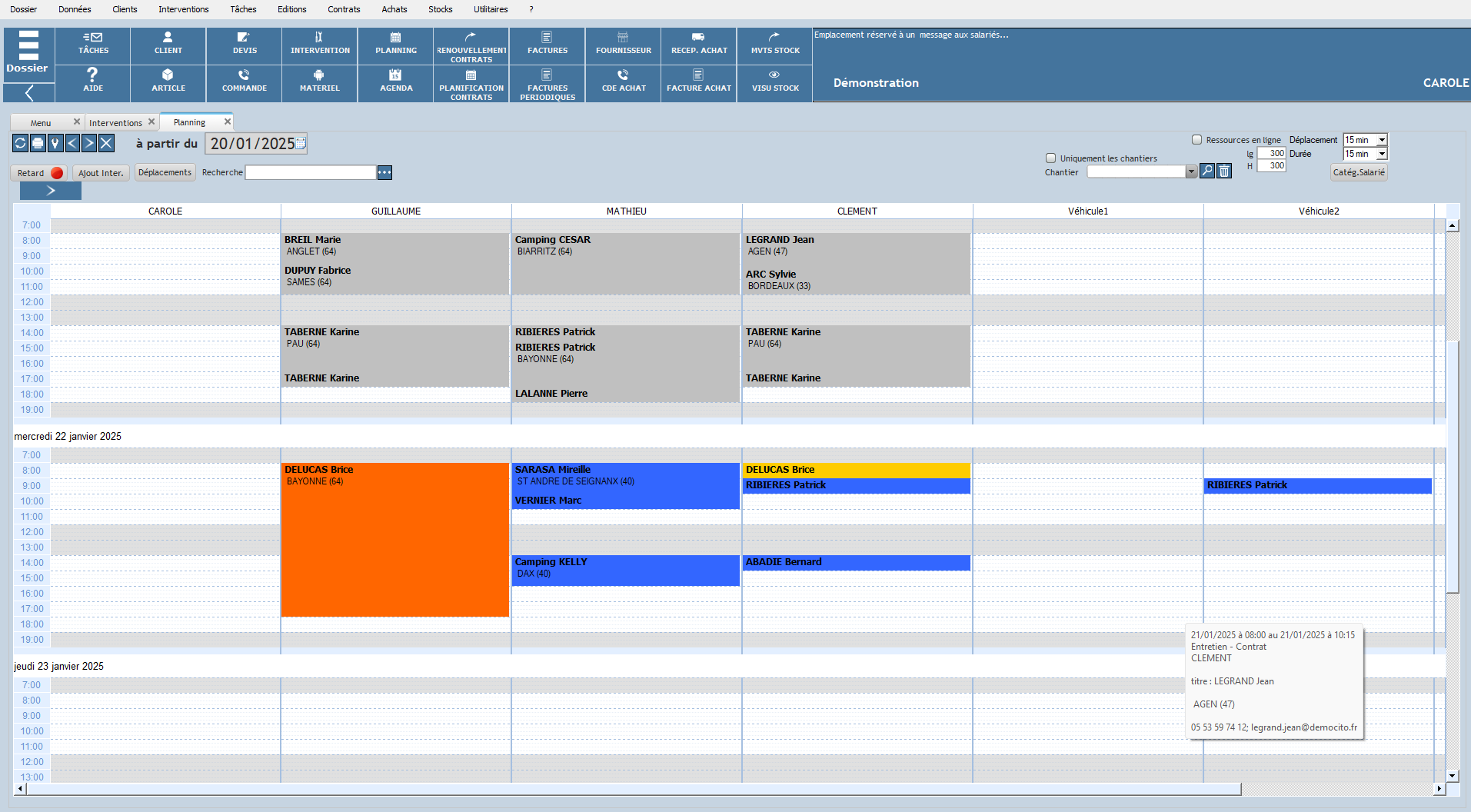Image resolution: width=1471 pixels, height=812 pixels.
Task: Open the map pin location tool
Action: click(x=55, y=143)
